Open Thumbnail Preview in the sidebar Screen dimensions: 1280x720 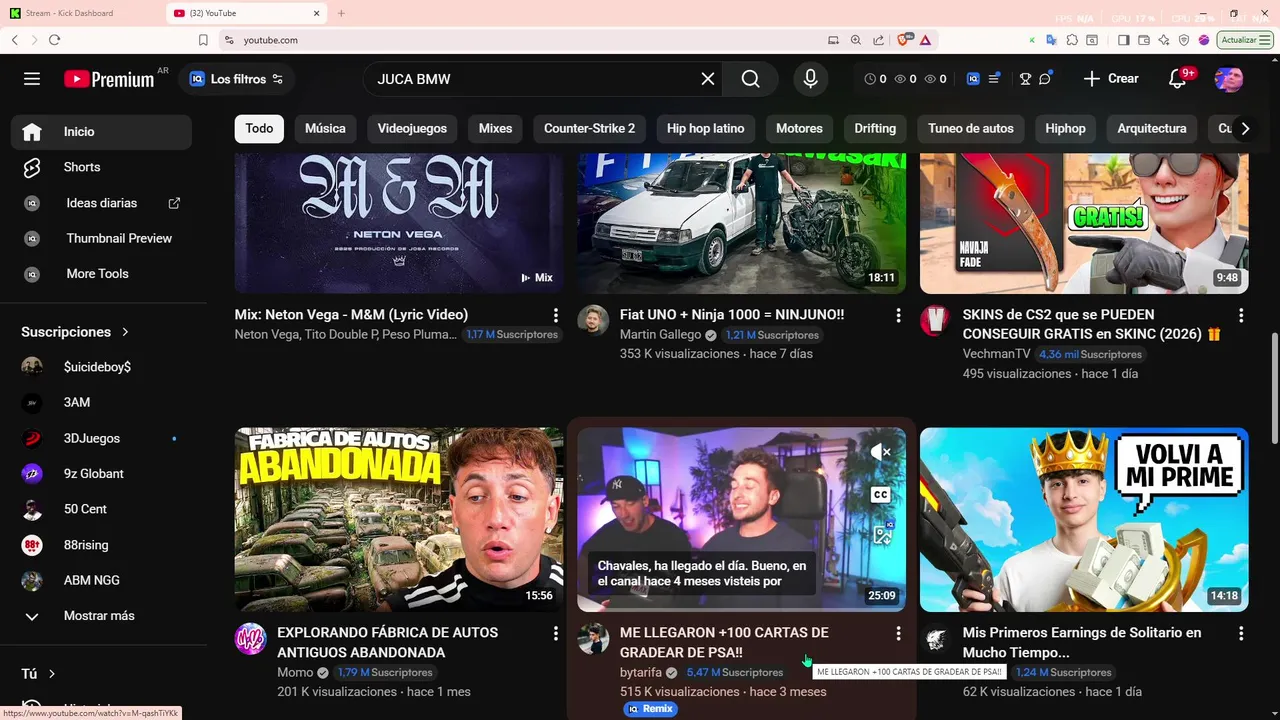(102, 238)
